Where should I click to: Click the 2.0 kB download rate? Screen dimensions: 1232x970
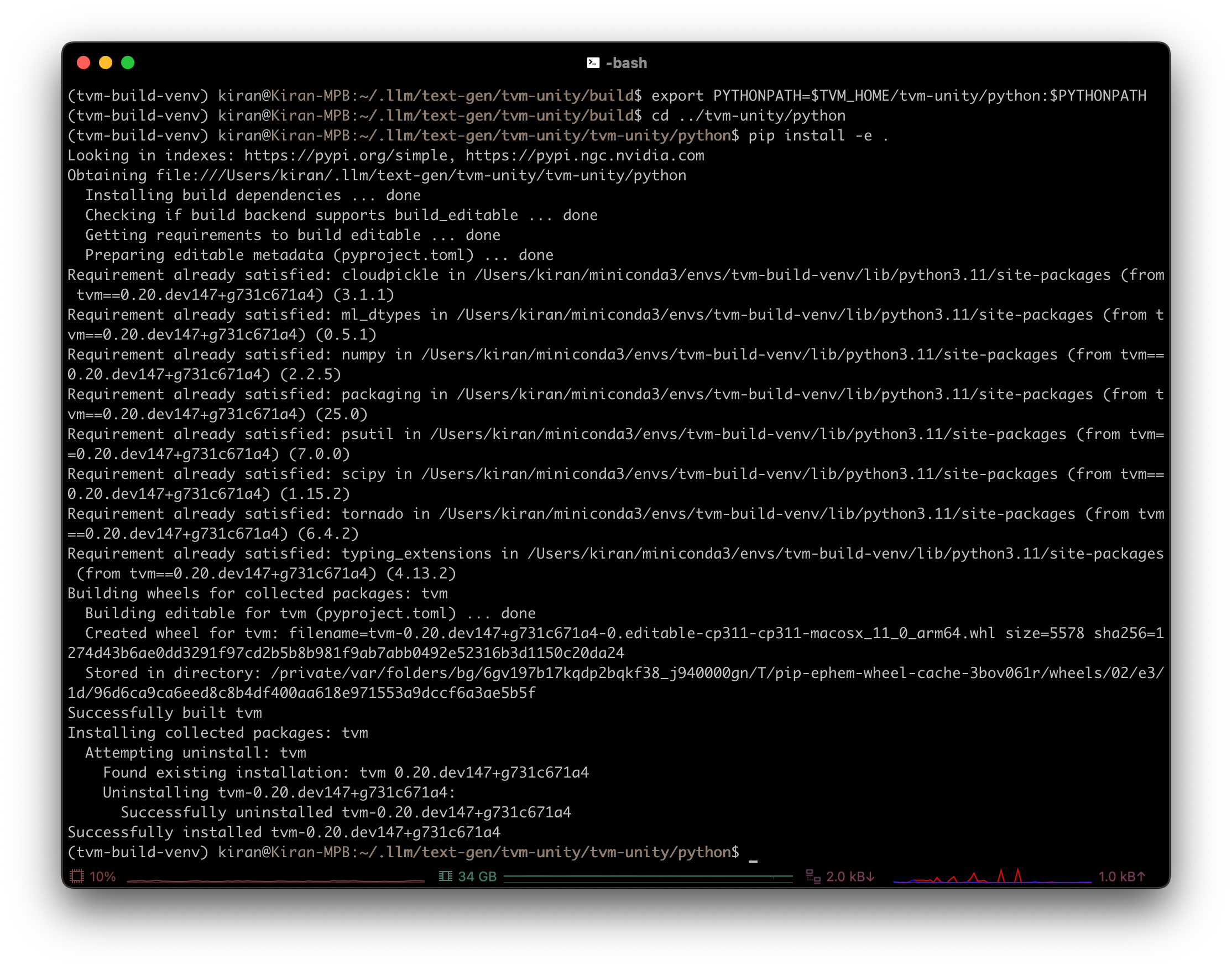point(850,877)
